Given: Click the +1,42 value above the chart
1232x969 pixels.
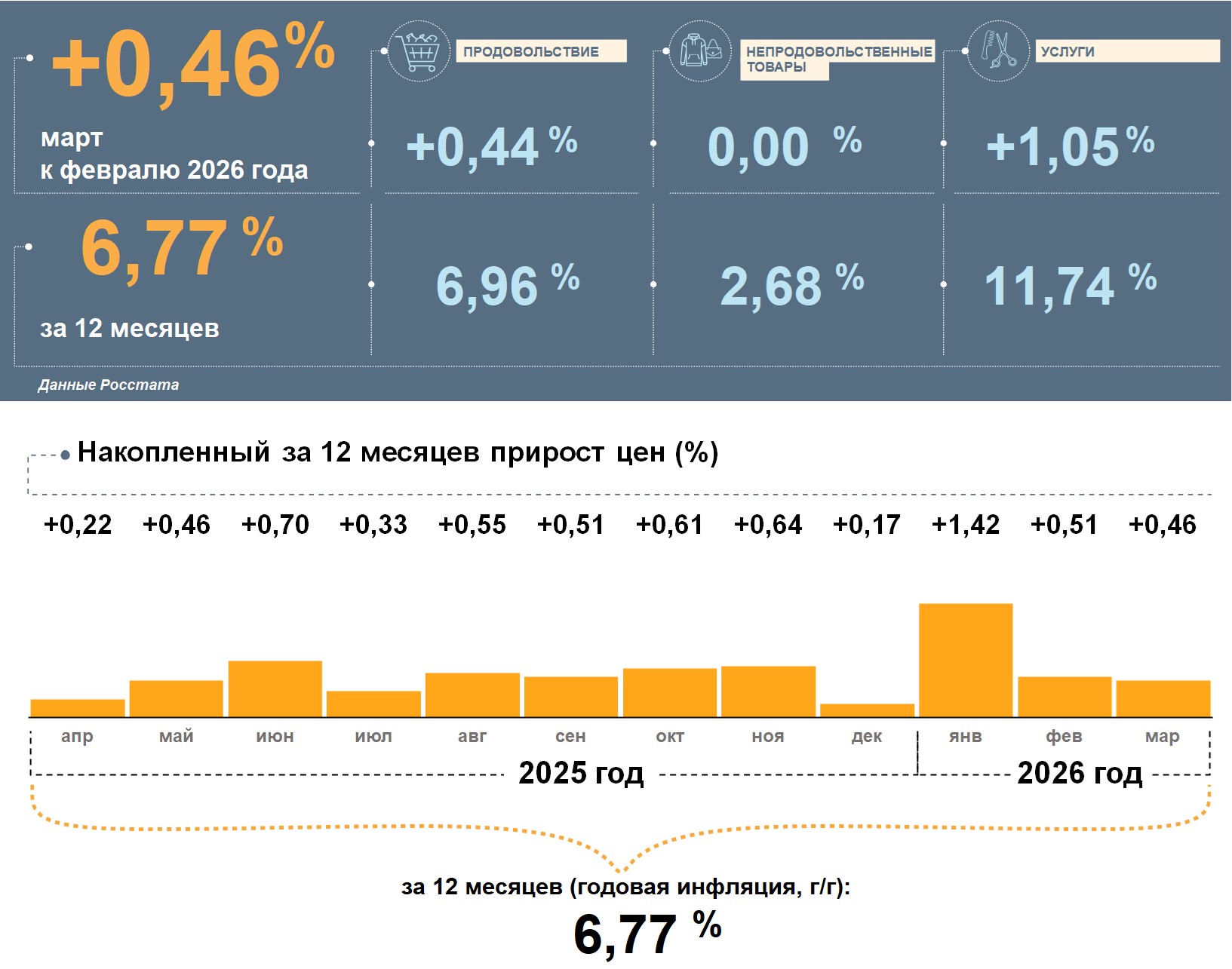Looking at the screenshot, I should coord(965,524).
